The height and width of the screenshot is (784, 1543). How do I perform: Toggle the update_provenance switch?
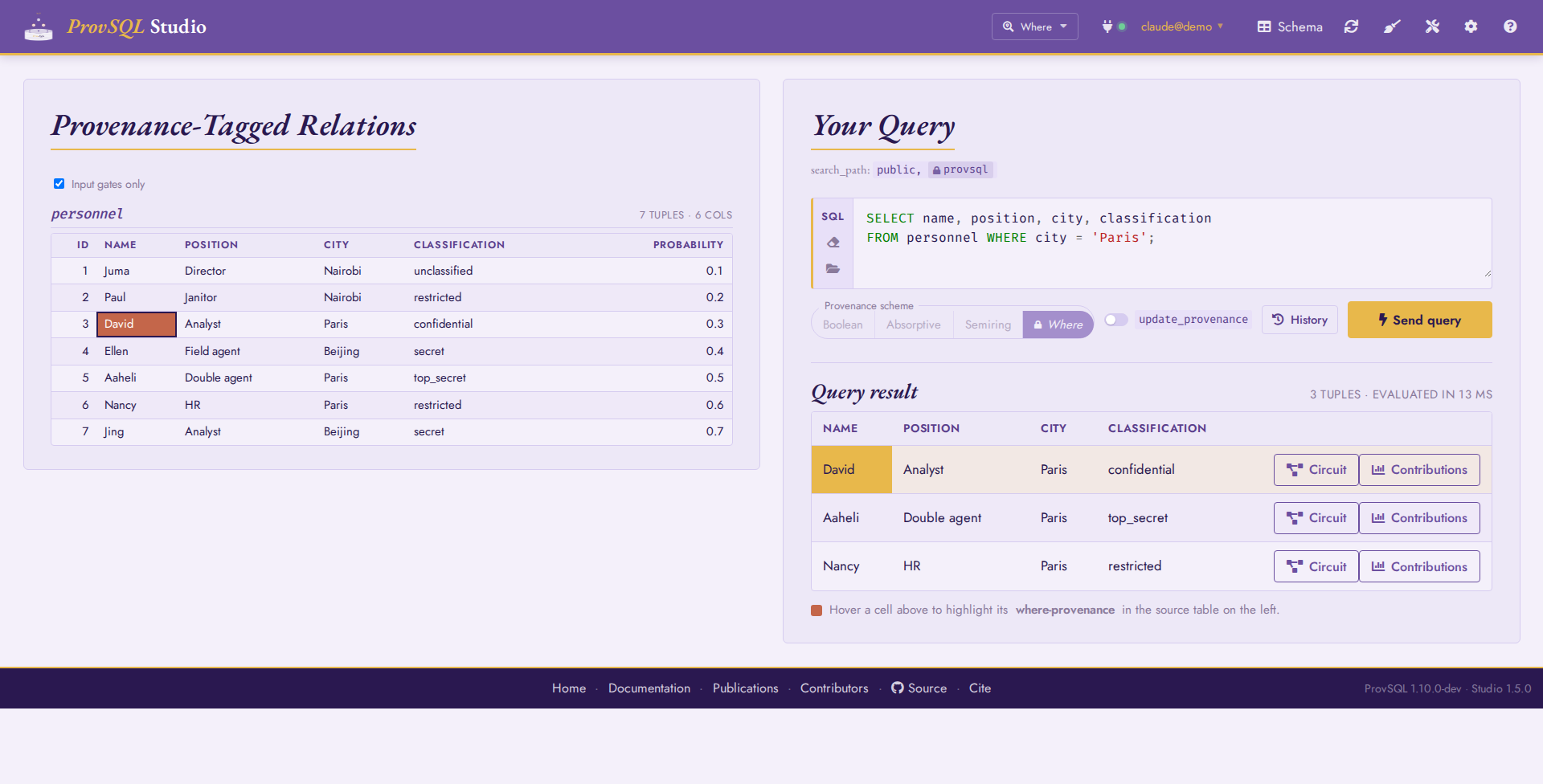click(1115, 320)
